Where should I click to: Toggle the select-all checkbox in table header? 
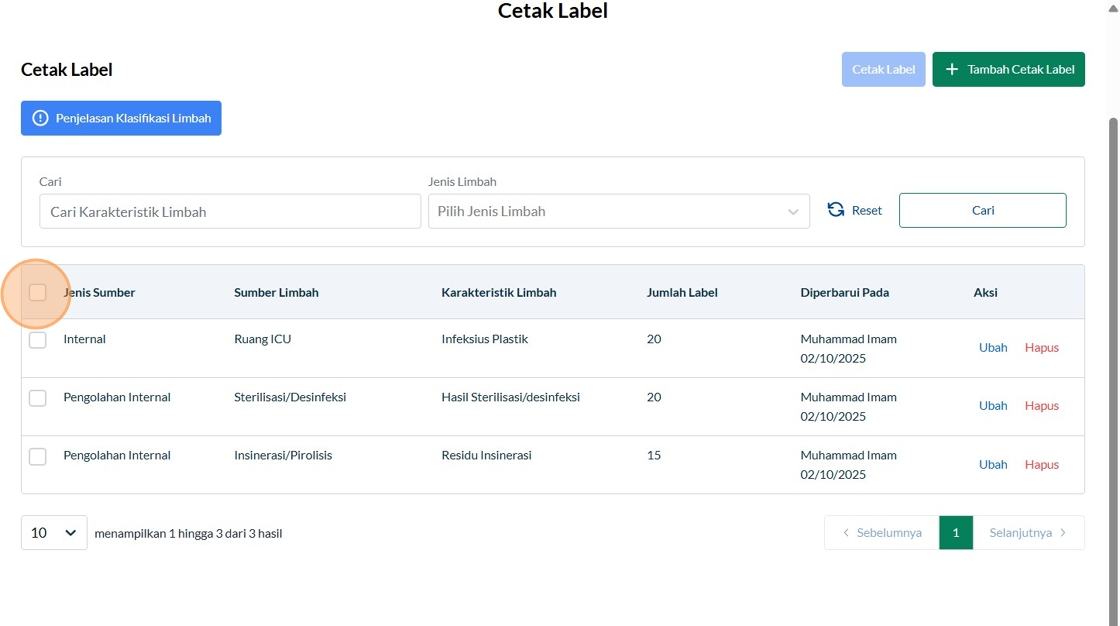38,292
